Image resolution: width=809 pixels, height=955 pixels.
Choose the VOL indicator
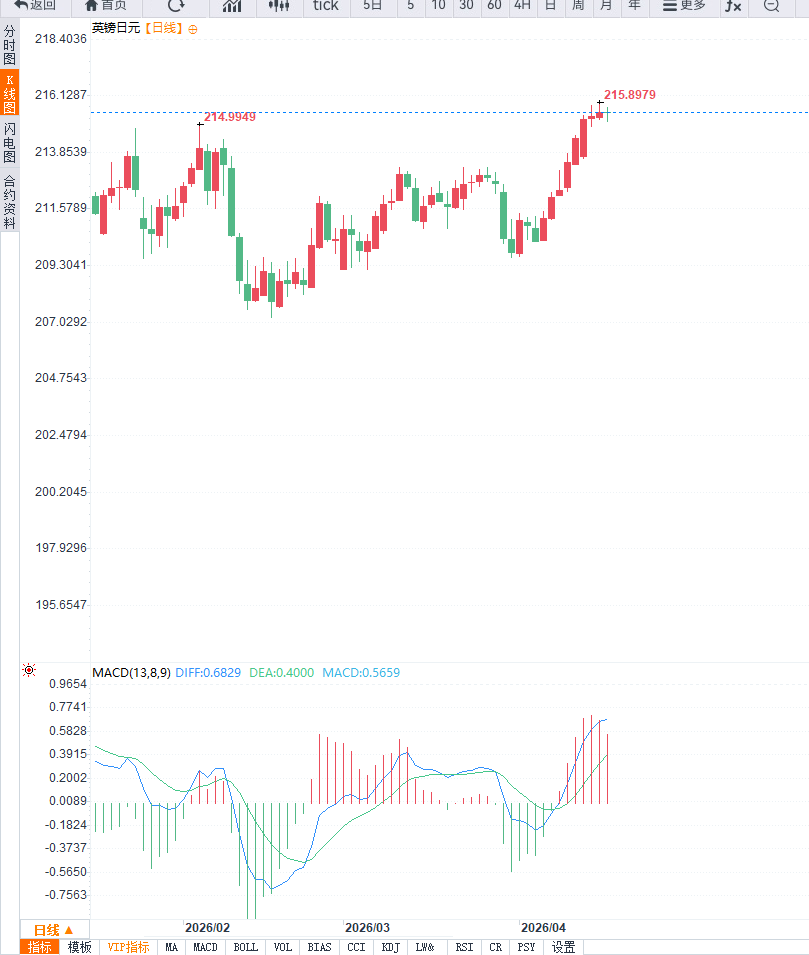[283, 947]
